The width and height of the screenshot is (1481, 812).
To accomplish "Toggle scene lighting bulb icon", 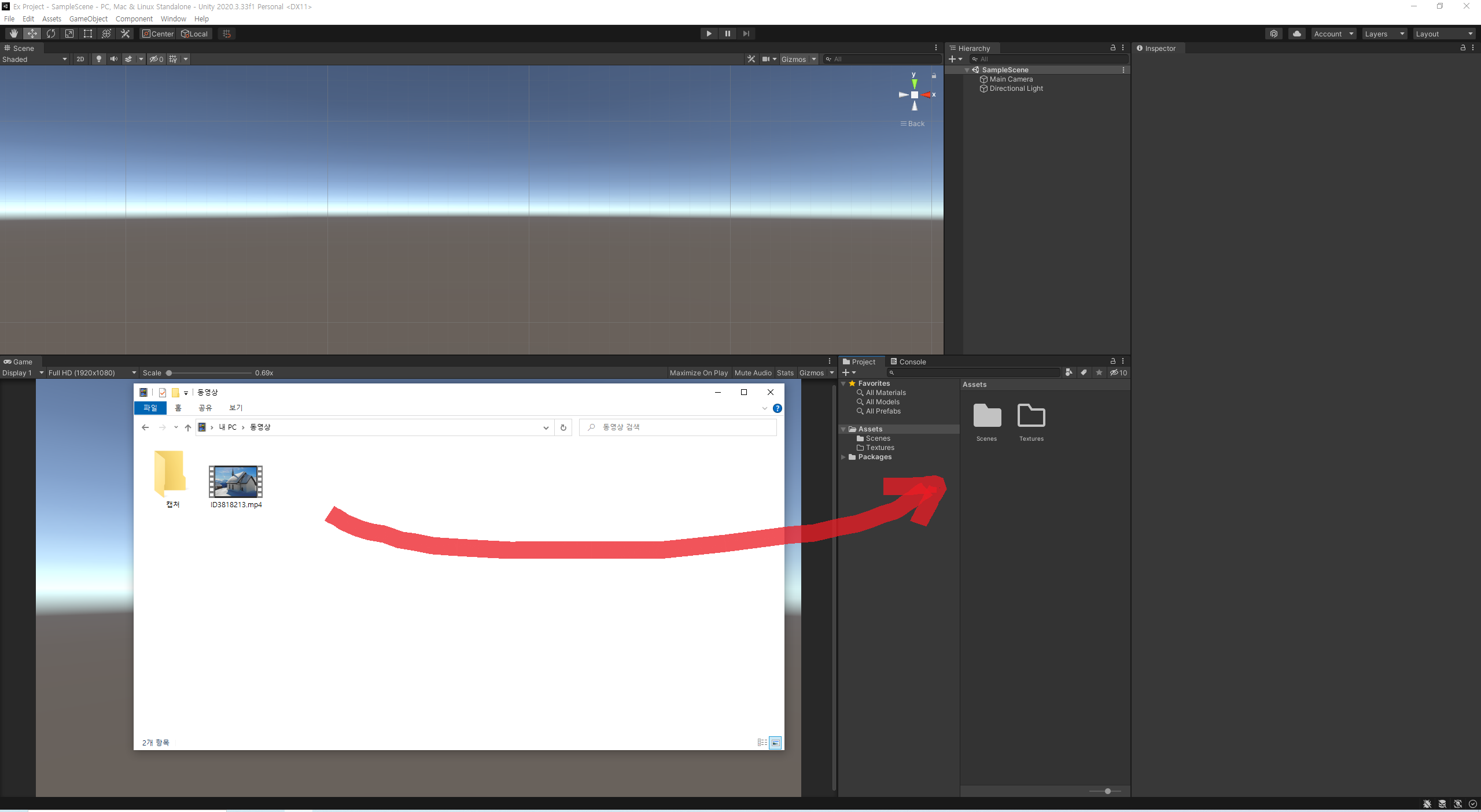I will coord(99,59).
